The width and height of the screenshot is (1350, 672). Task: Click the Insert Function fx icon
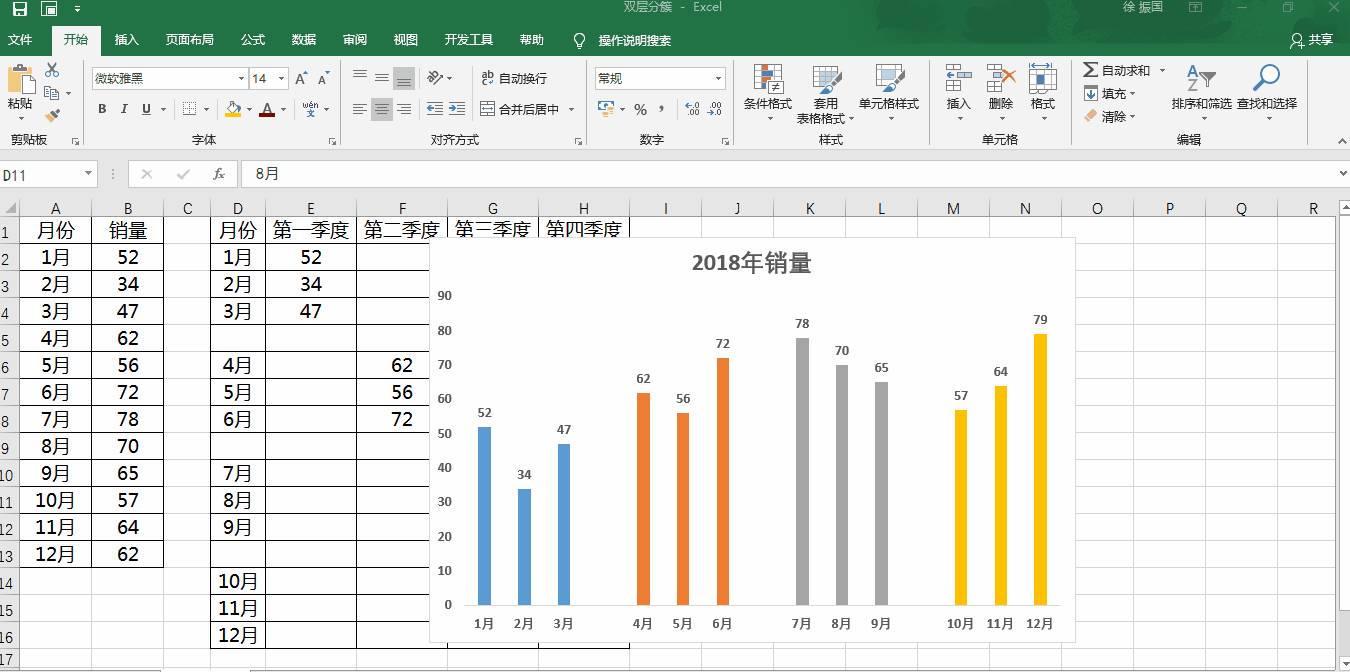click(219, 174)
